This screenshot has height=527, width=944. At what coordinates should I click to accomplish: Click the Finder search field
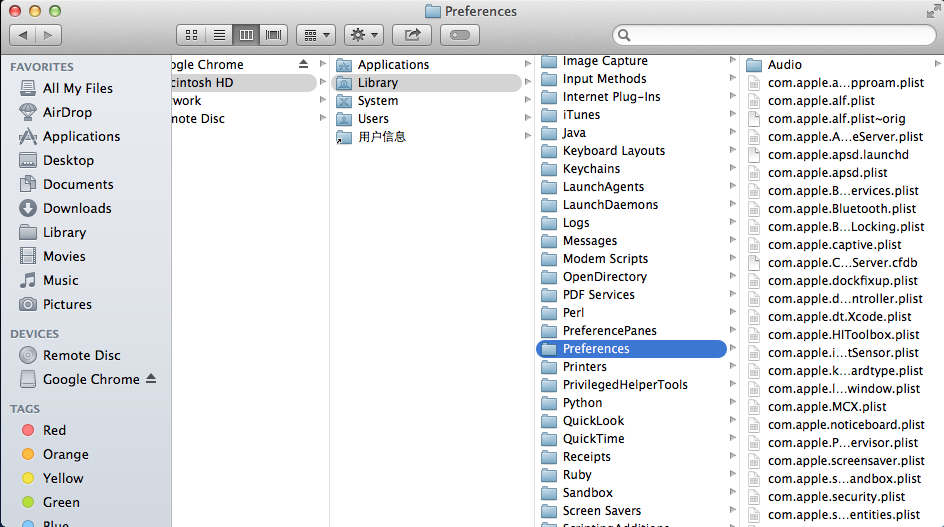tap(773, 35)
